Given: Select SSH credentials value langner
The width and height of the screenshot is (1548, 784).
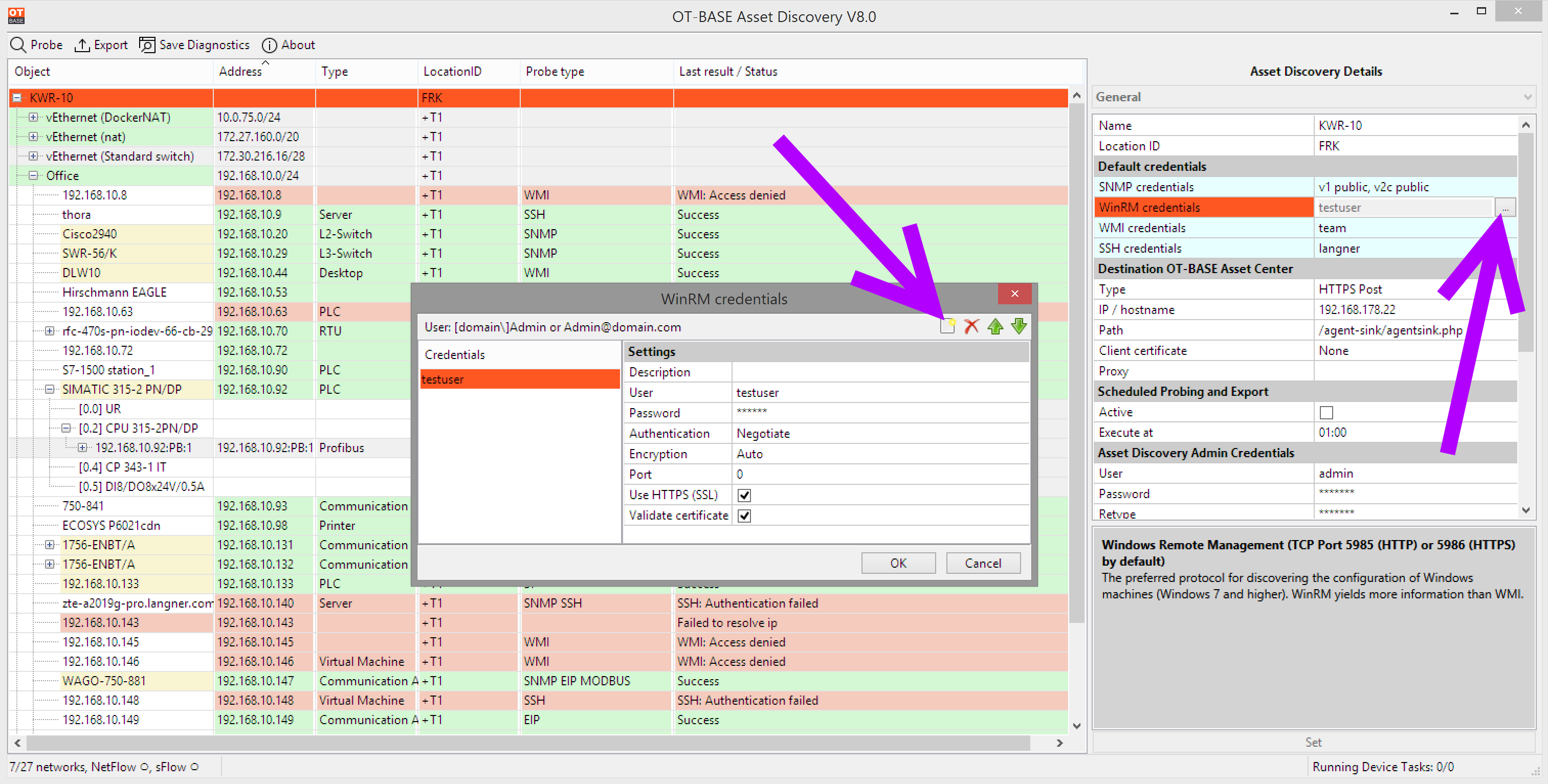Looking at the screenshot, I should 1414,248.
